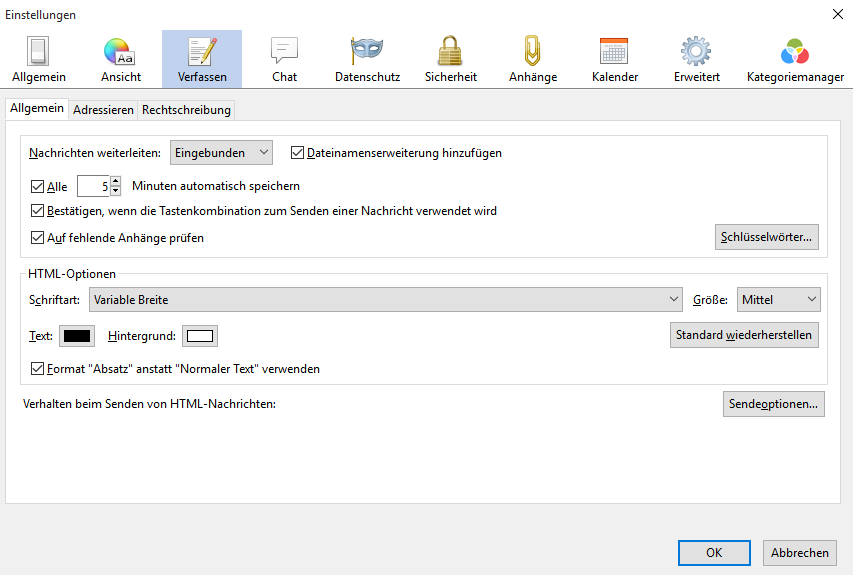The width and height of the screenshot is (853, 575).
Task: Open the Erweitert gear category
Action: tap(696, 59)
